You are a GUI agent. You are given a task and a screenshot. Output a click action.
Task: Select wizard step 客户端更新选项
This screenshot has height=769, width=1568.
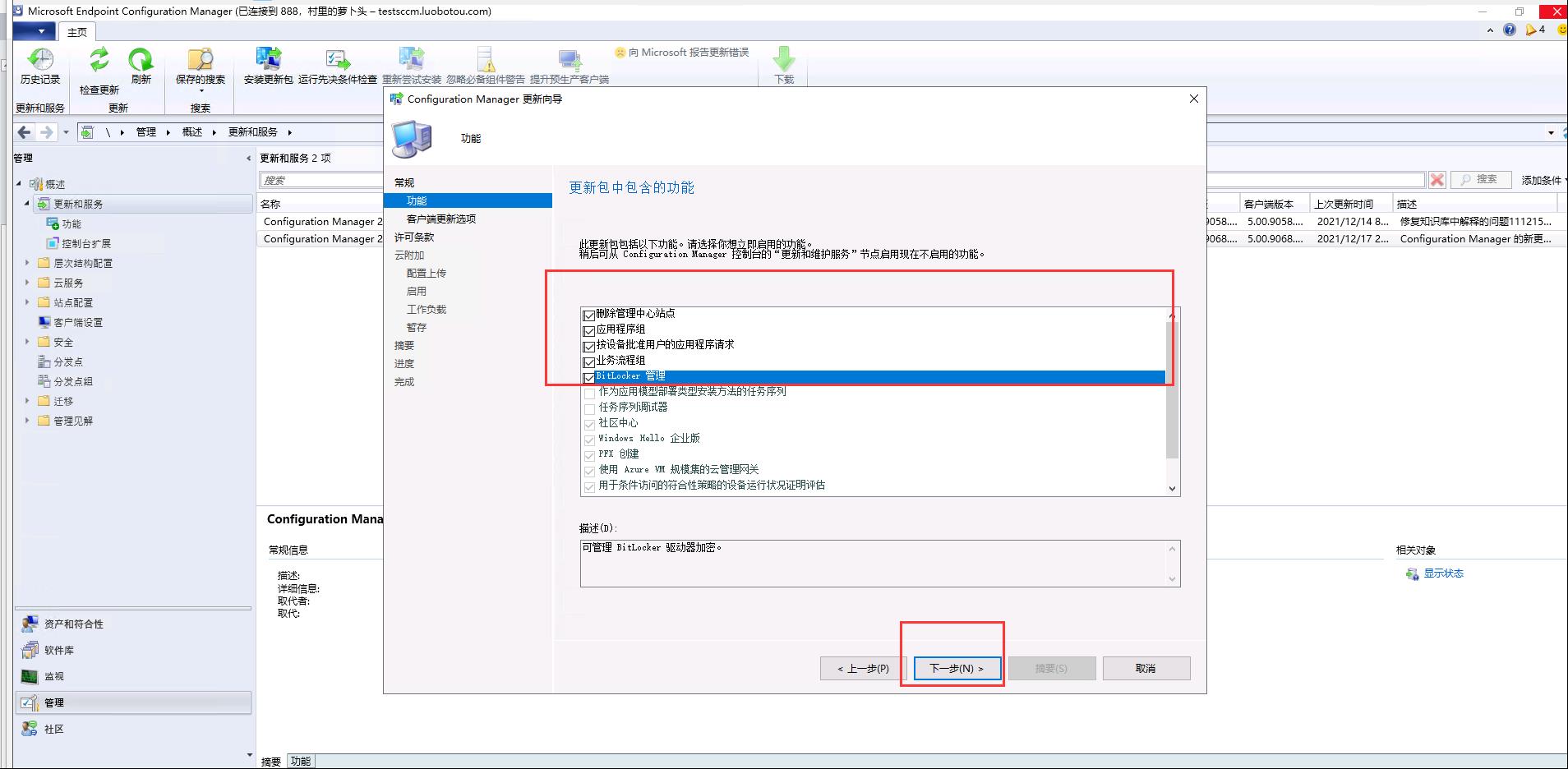point(441,219)
